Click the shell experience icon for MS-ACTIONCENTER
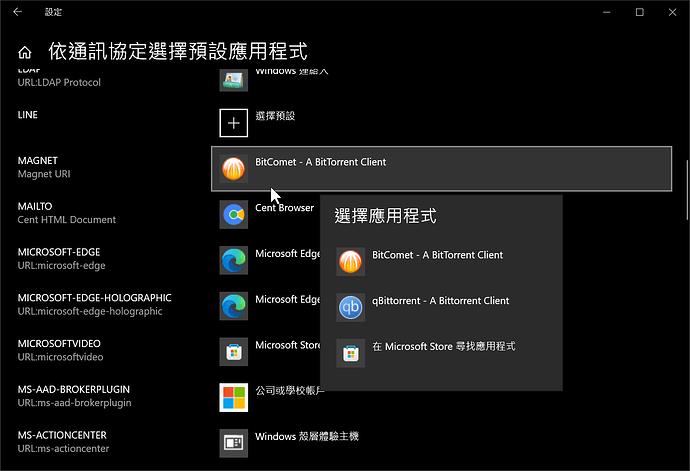 (234, 443)
